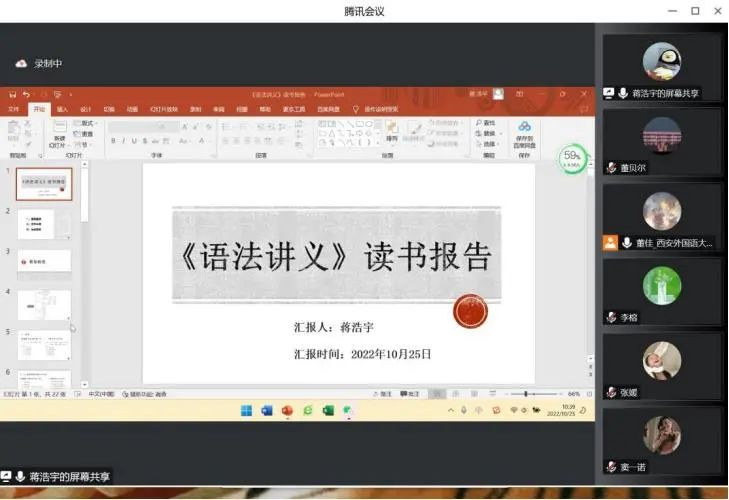The height and width of the screenshot is (500, 729).
Task: Click the Excel icon in the taskbar
Action: (x=328, y=411)
